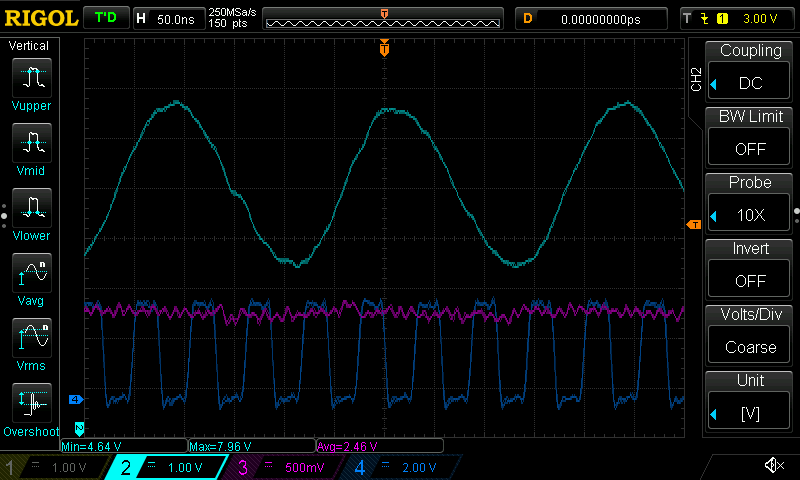The height and width of the screenshot is (480, 800).
Task: Select channel 2 tab at bottom
Action: (x=170, y=467)
